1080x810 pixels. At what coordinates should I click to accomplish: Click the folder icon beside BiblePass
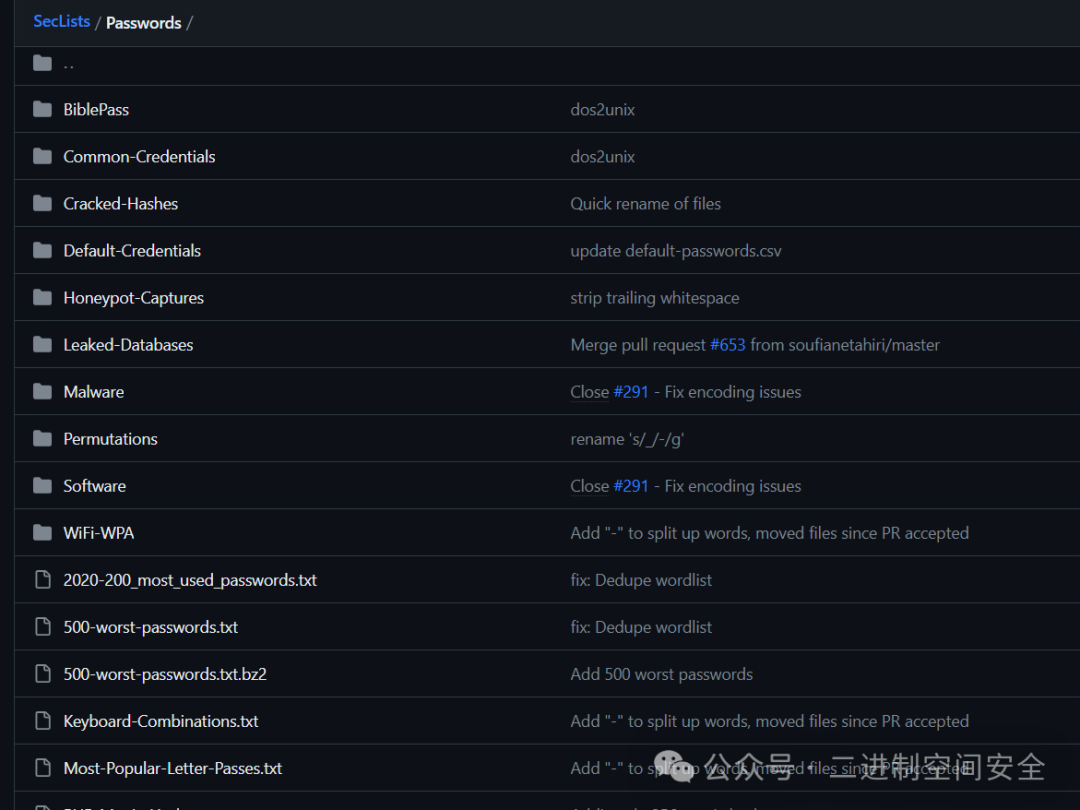pyautogui.click(x=42, y=109)
